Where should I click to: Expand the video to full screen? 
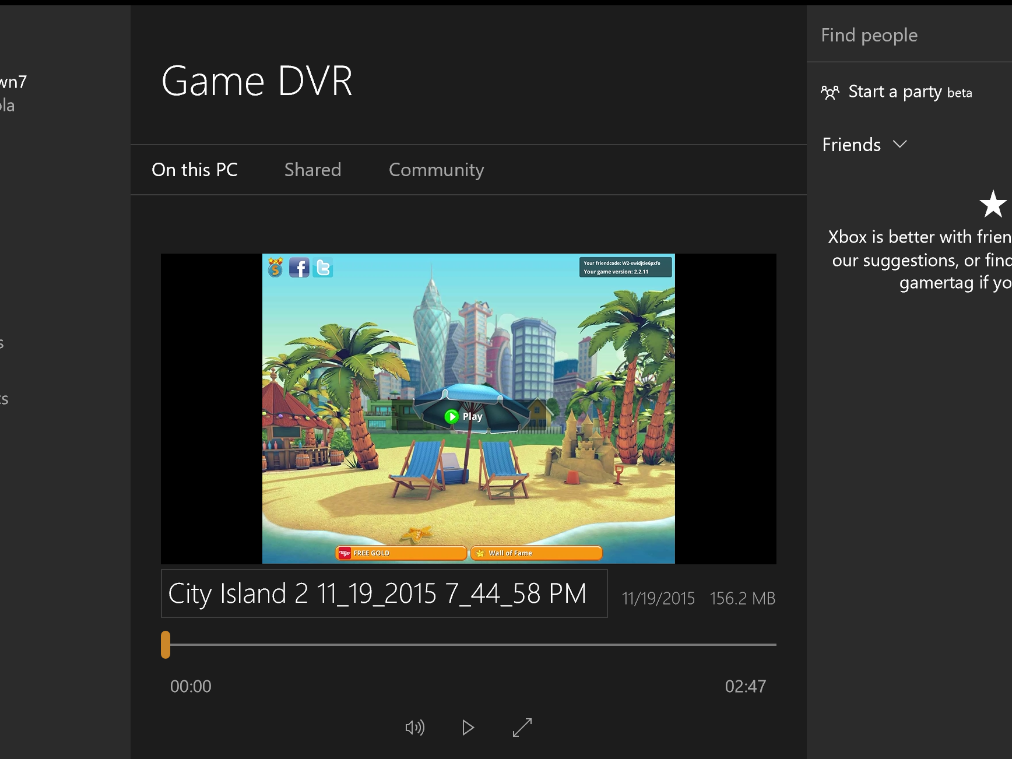522,727
